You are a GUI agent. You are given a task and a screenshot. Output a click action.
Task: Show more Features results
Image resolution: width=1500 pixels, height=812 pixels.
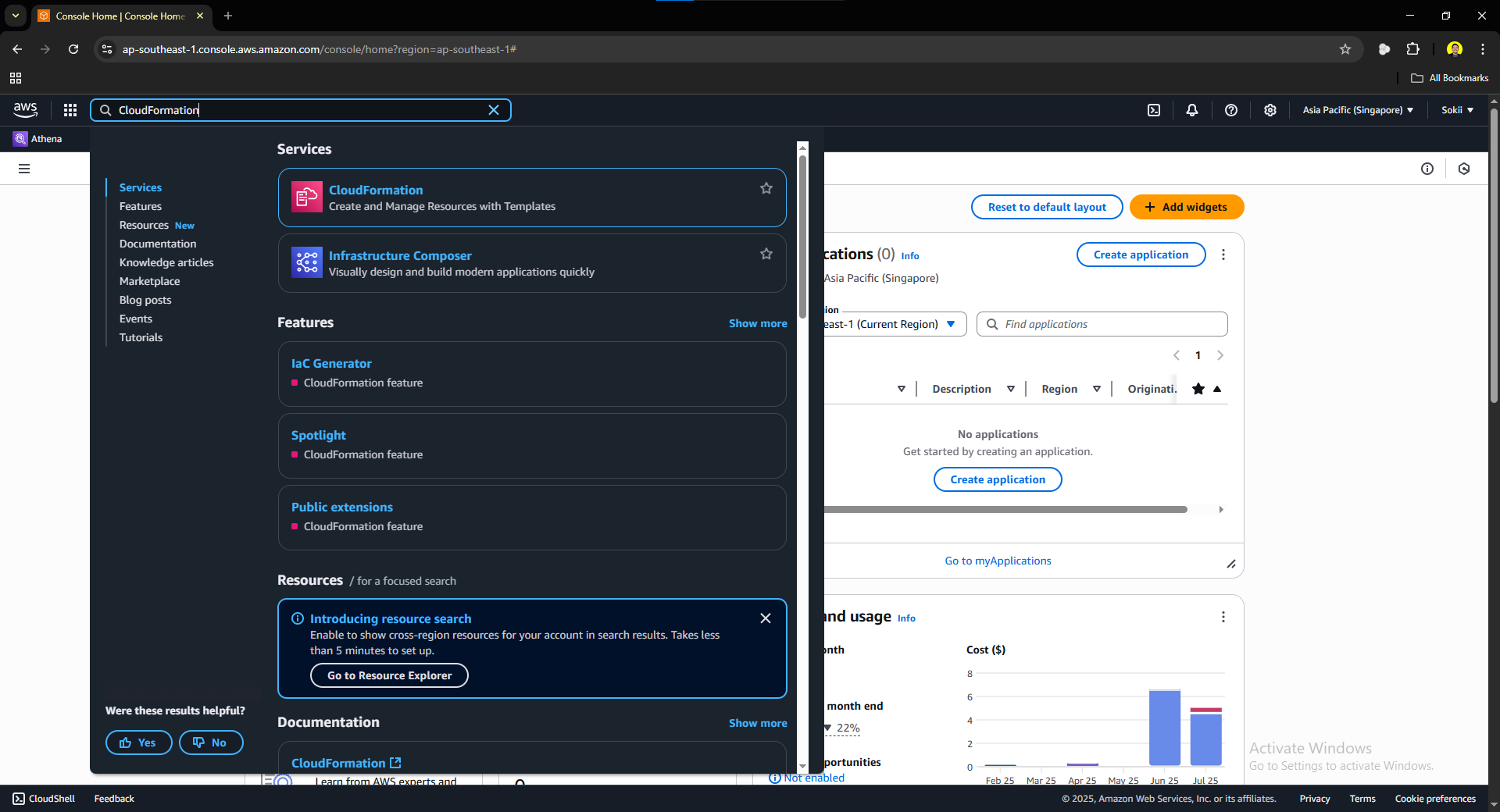(x=758, y=323)
